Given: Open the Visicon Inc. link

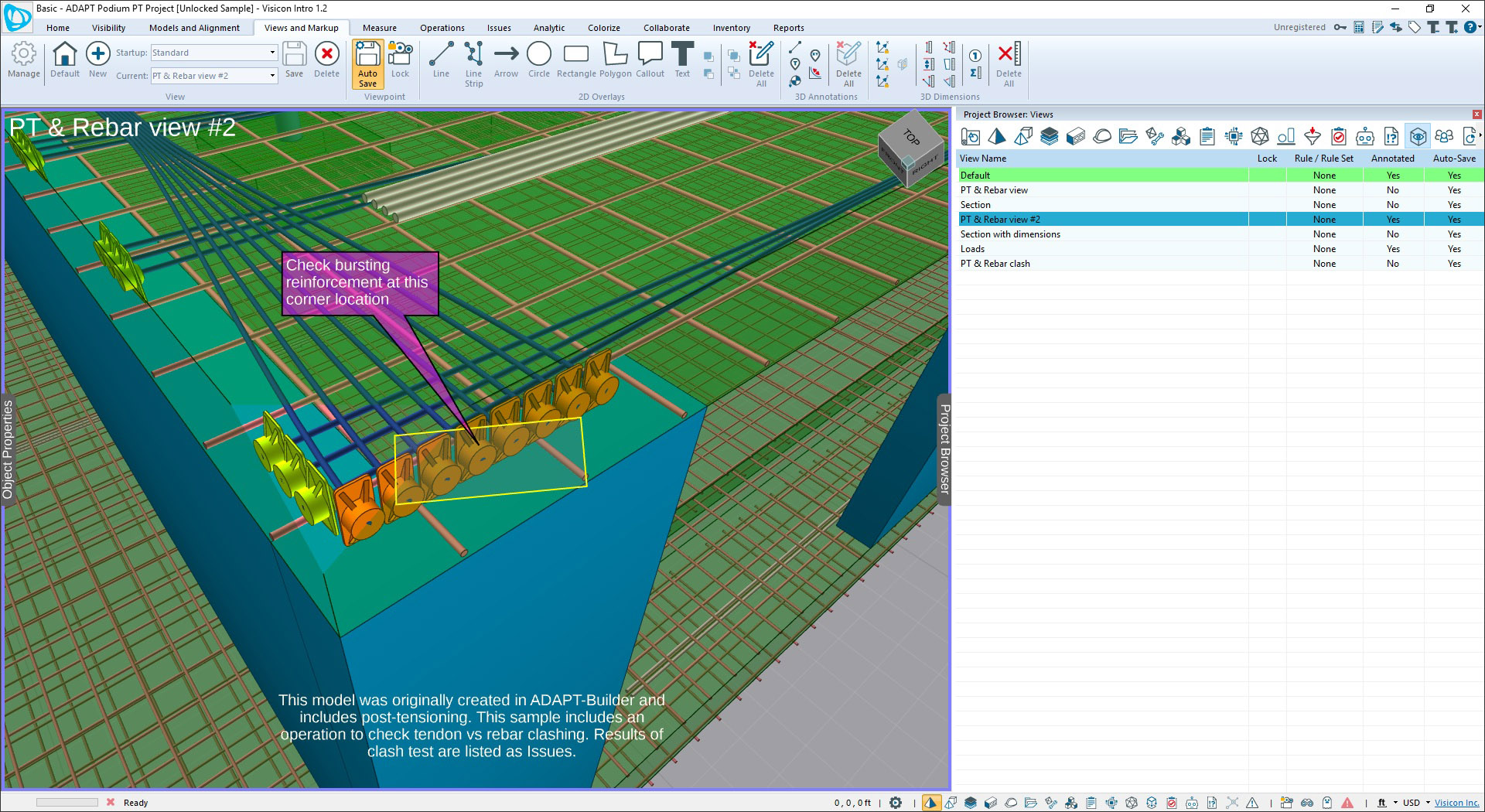Looking at the screenshot, I should (x=1456, y=803).
